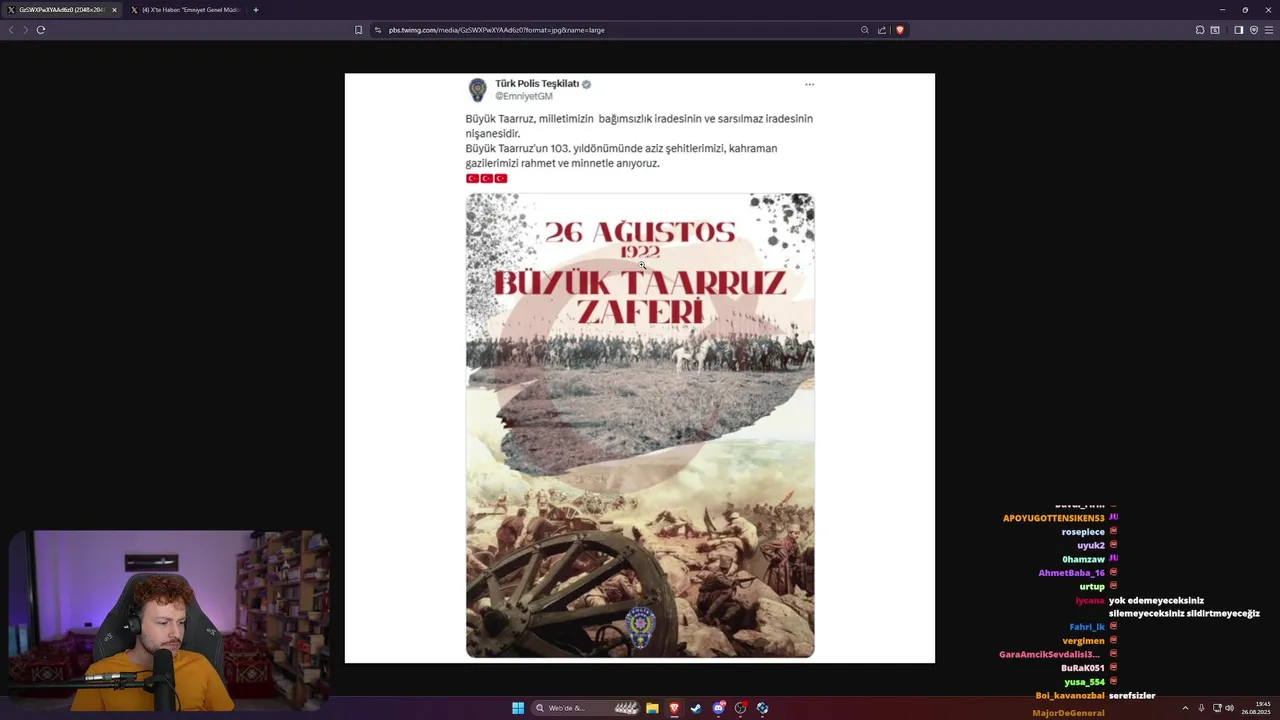Open the zoom magnifier in address bar

[x=865, y=30]
